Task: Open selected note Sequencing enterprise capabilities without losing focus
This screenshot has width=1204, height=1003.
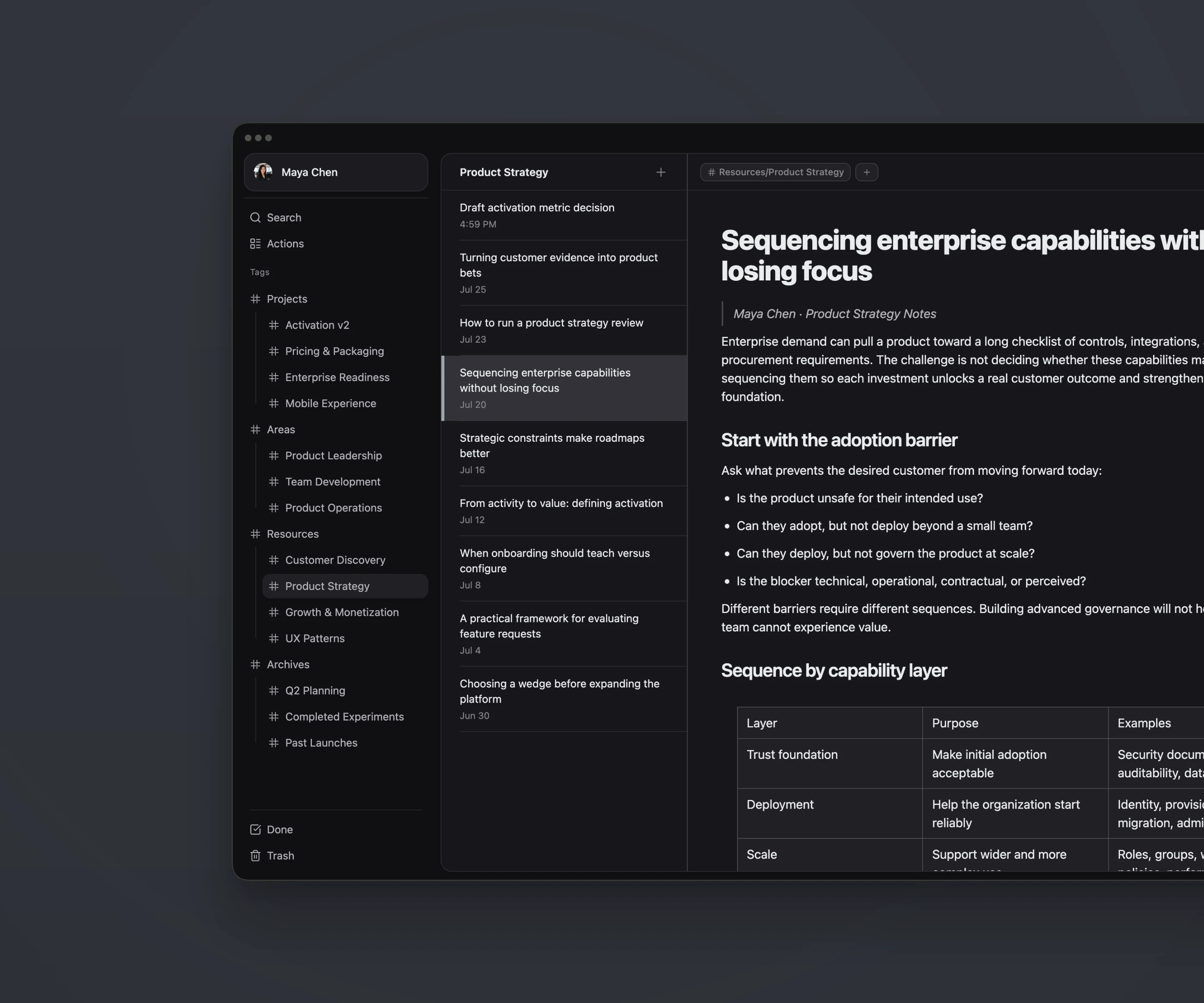Action: pos(564,388)
